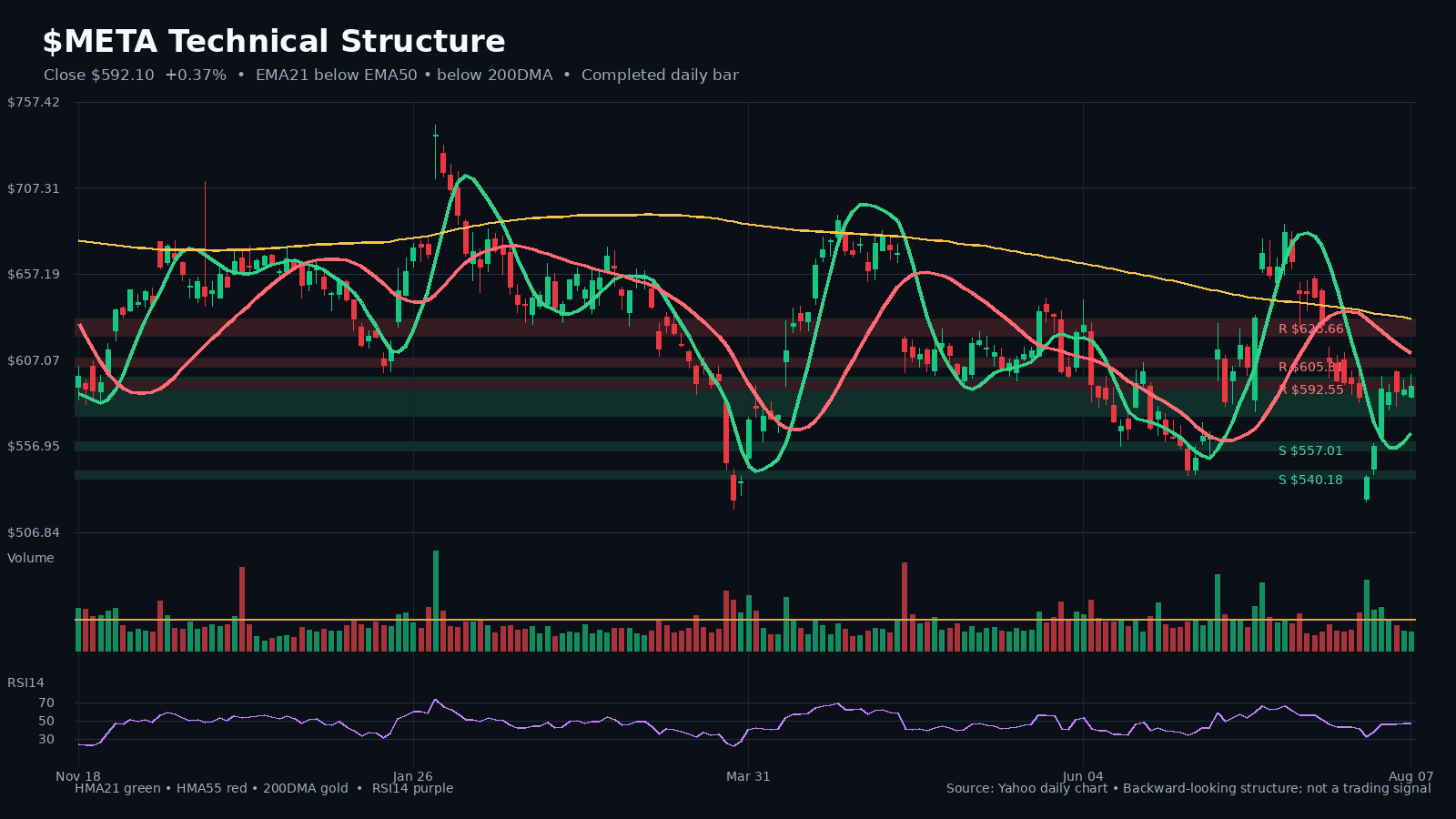Click the "$META Technical Structure" chart title

tap(274, 42)
